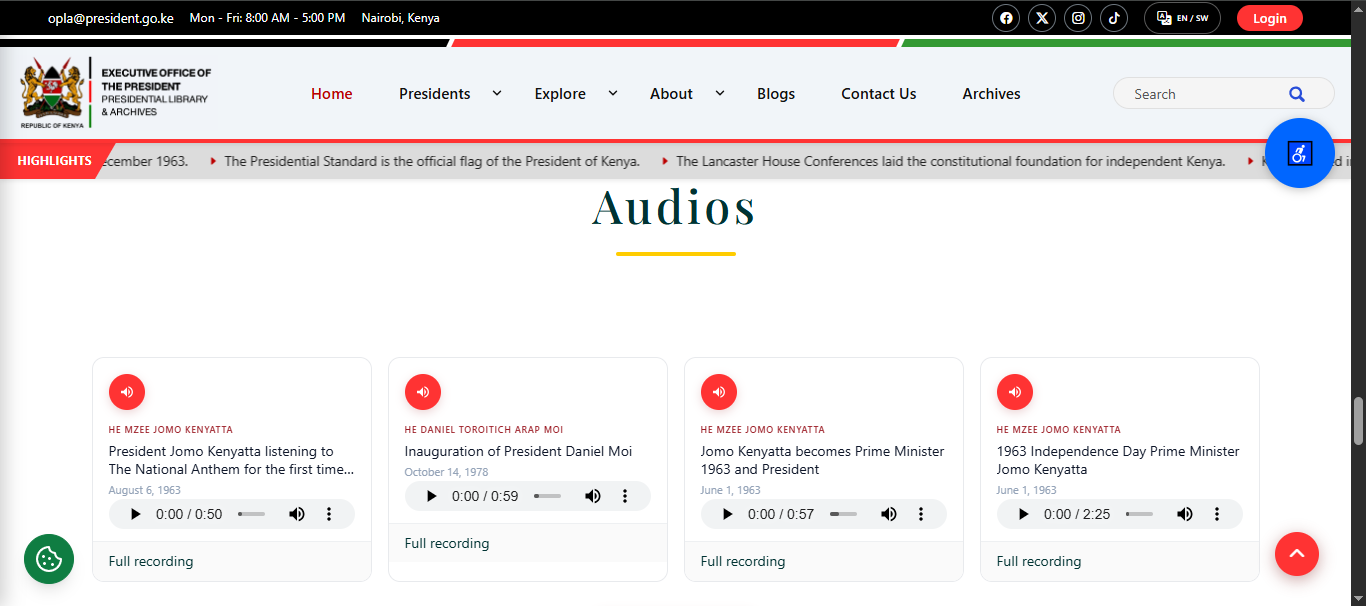Open President Jomo Kenyatta National Anthem title
1366x606 pixels.
231,460
